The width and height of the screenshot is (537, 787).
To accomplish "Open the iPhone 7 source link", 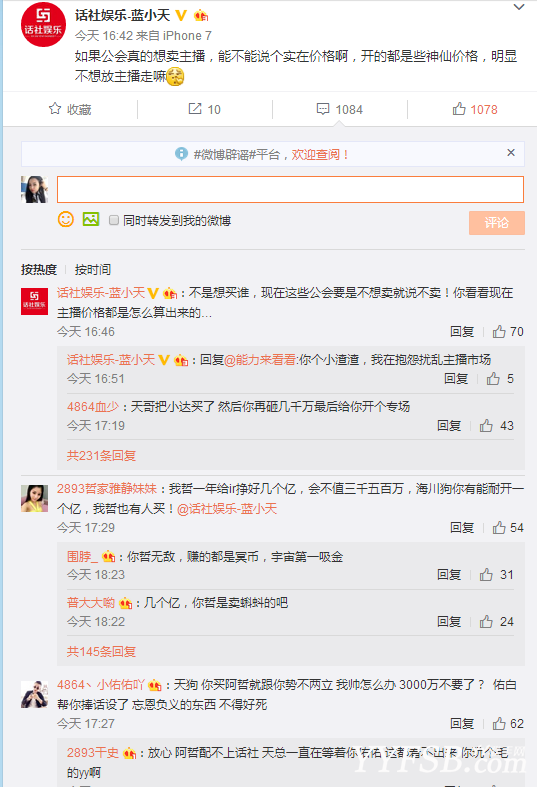I will (187, 36).
